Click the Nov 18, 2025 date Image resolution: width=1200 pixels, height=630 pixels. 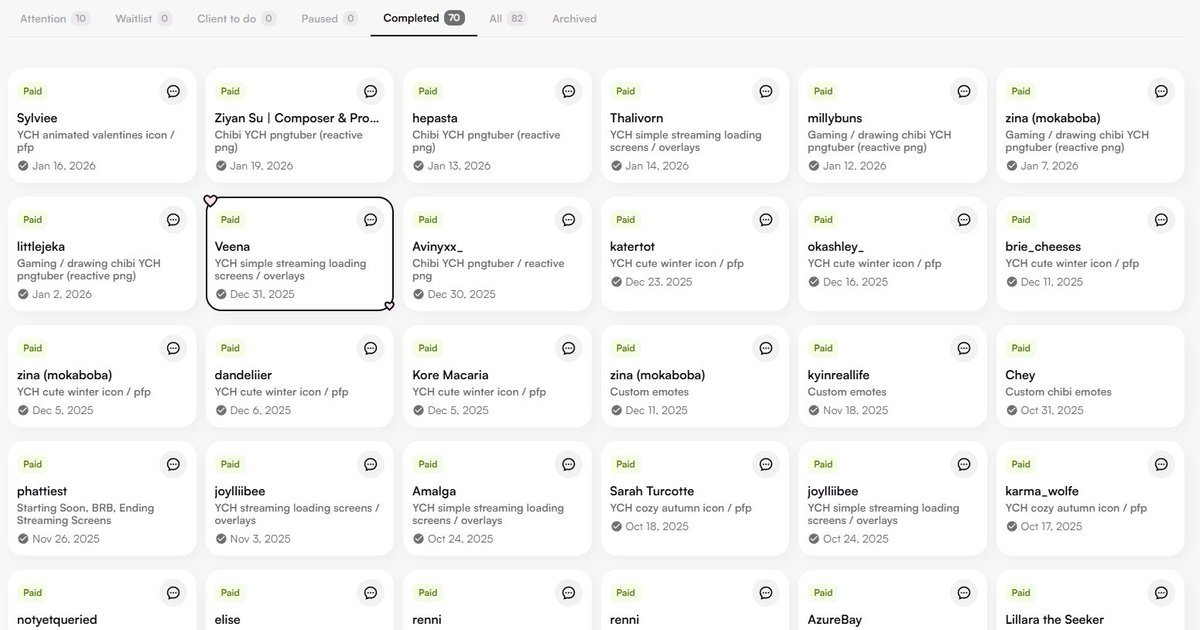tap(857, 410)
